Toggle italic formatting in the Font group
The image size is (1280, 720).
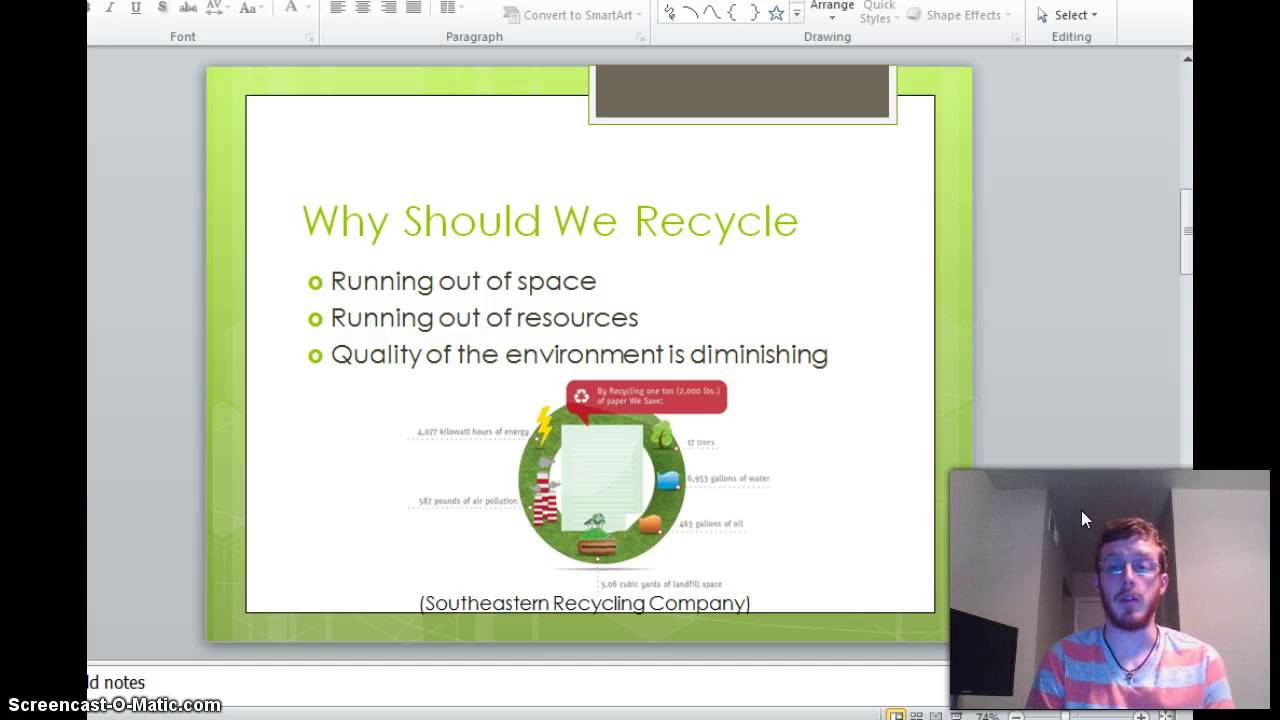[x=111, y=8]
